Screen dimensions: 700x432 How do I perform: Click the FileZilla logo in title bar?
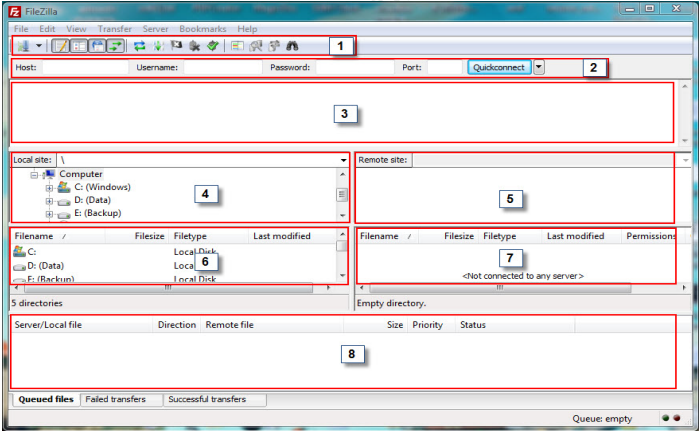[x=15, y=11]
